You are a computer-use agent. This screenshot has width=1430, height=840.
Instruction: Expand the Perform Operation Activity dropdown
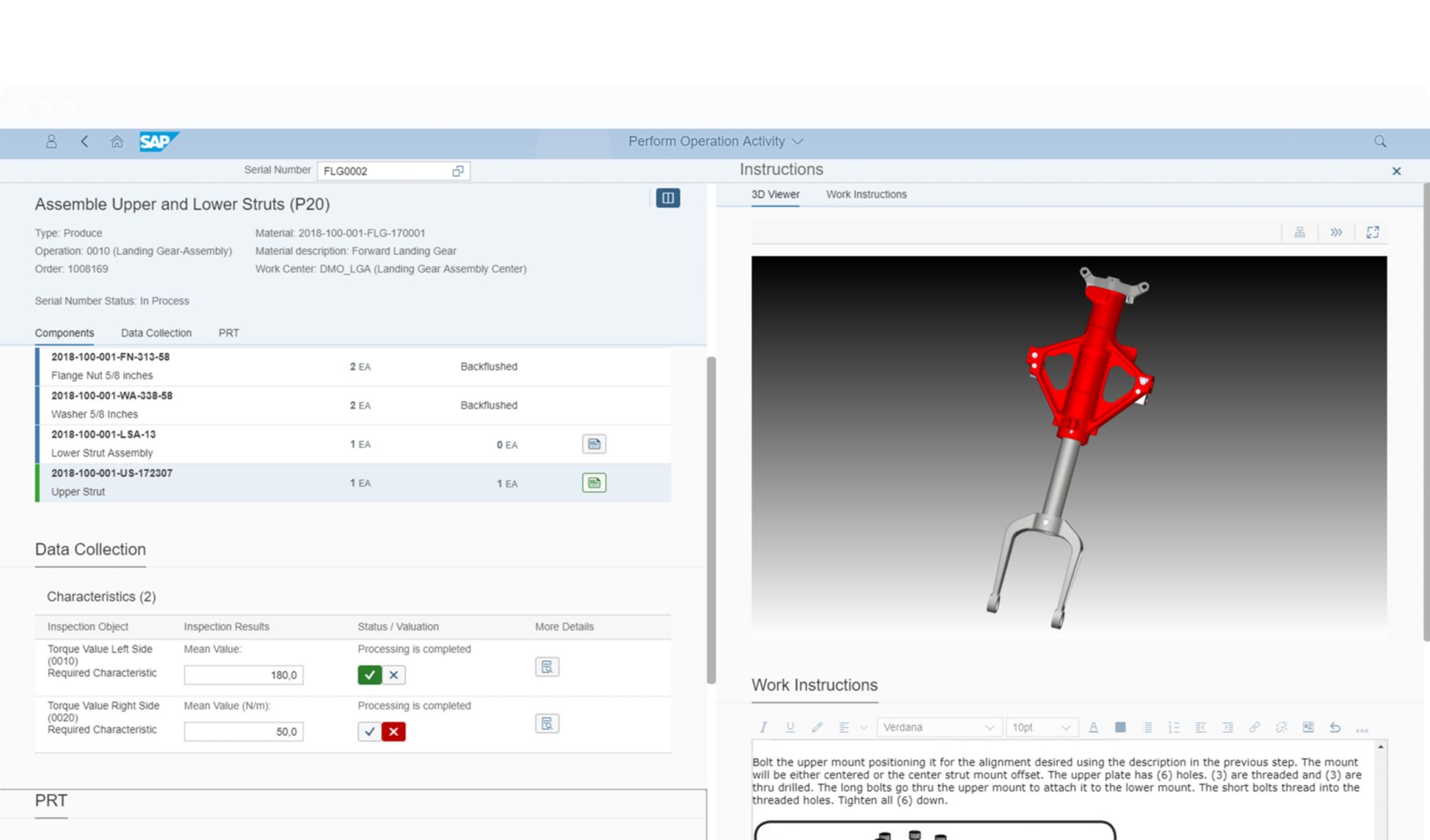[x=797, y=141]
